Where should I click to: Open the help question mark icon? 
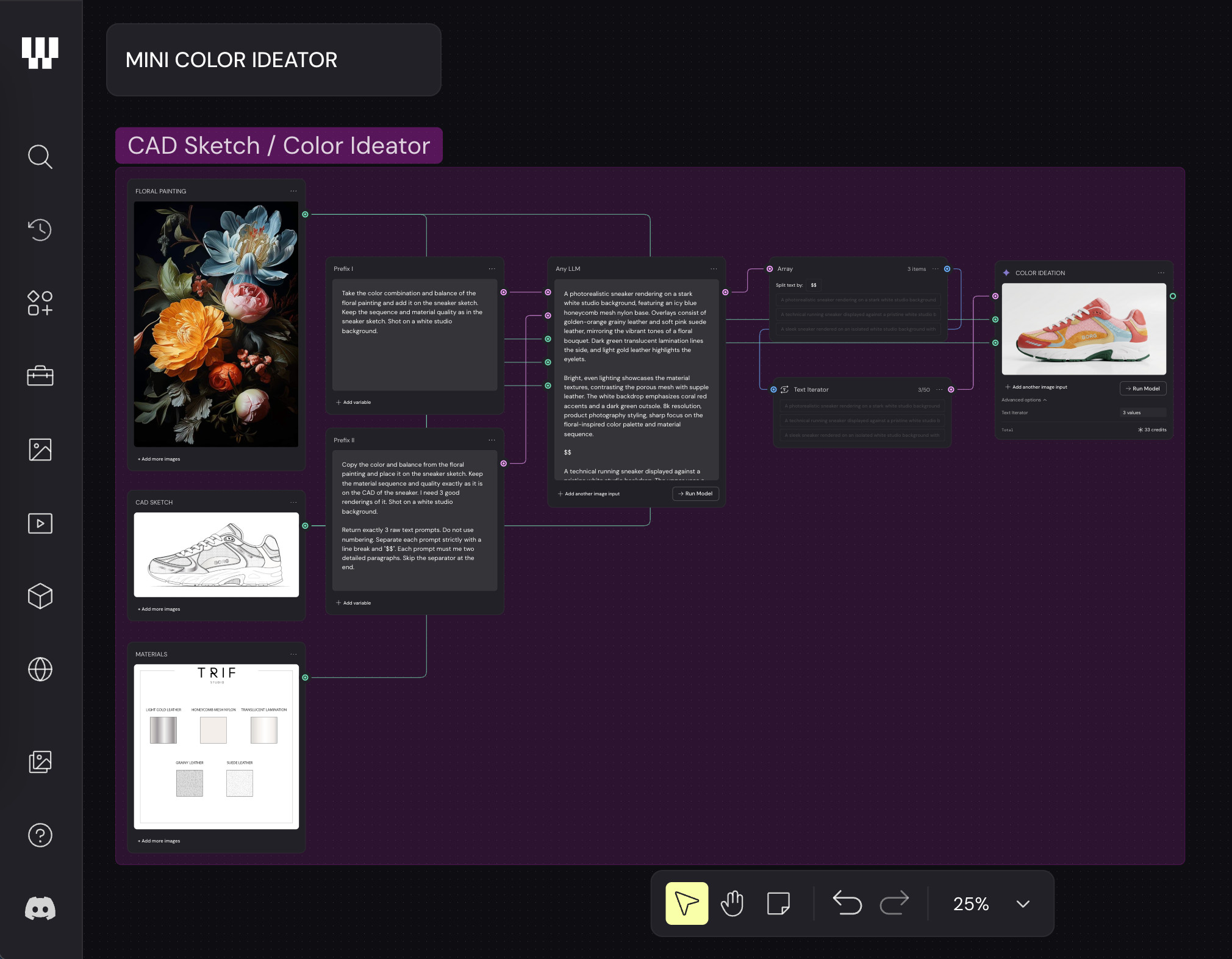pos(40,835)
